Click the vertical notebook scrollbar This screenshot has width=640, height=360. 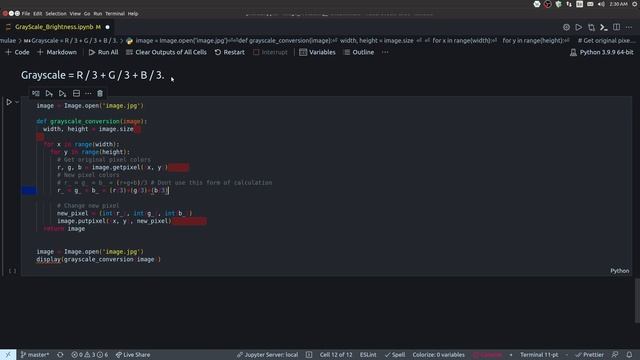coord(637,300)
